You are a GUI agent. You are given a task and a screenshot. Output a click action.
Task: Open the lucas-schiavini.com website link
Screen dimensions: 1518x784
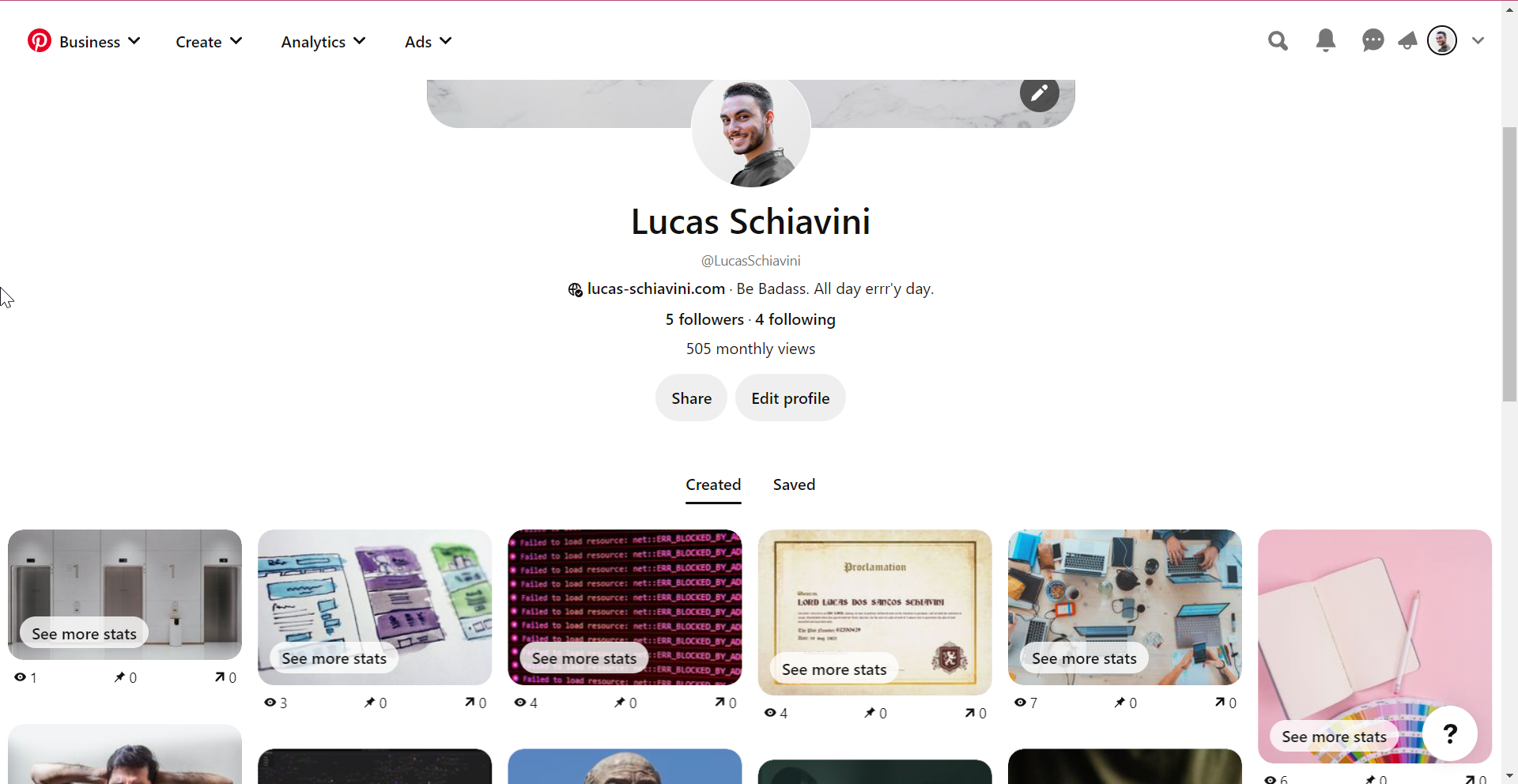click(x=655, y=289)
